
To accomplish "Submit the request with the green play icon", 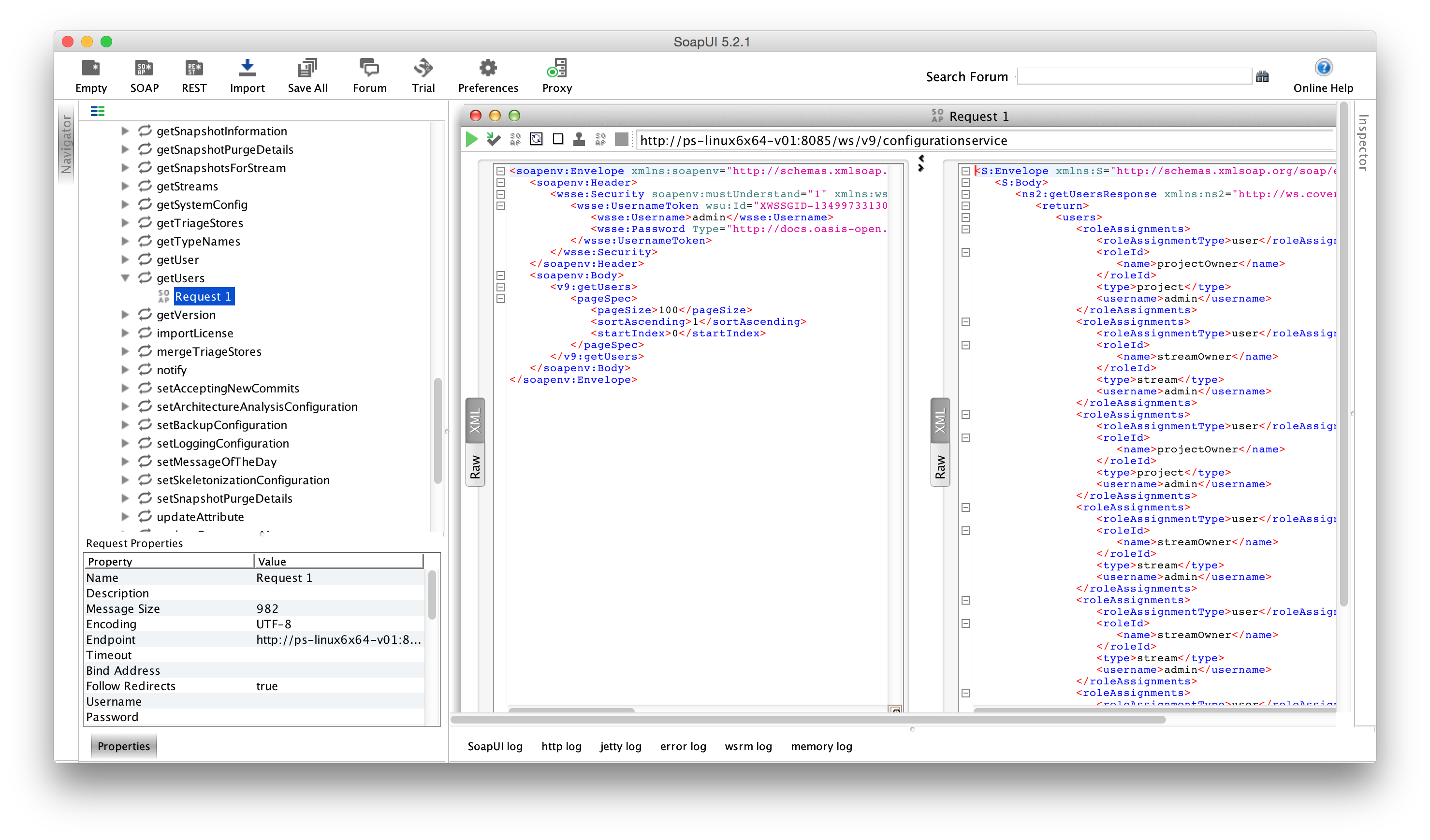I will click(x=471, y=140).
